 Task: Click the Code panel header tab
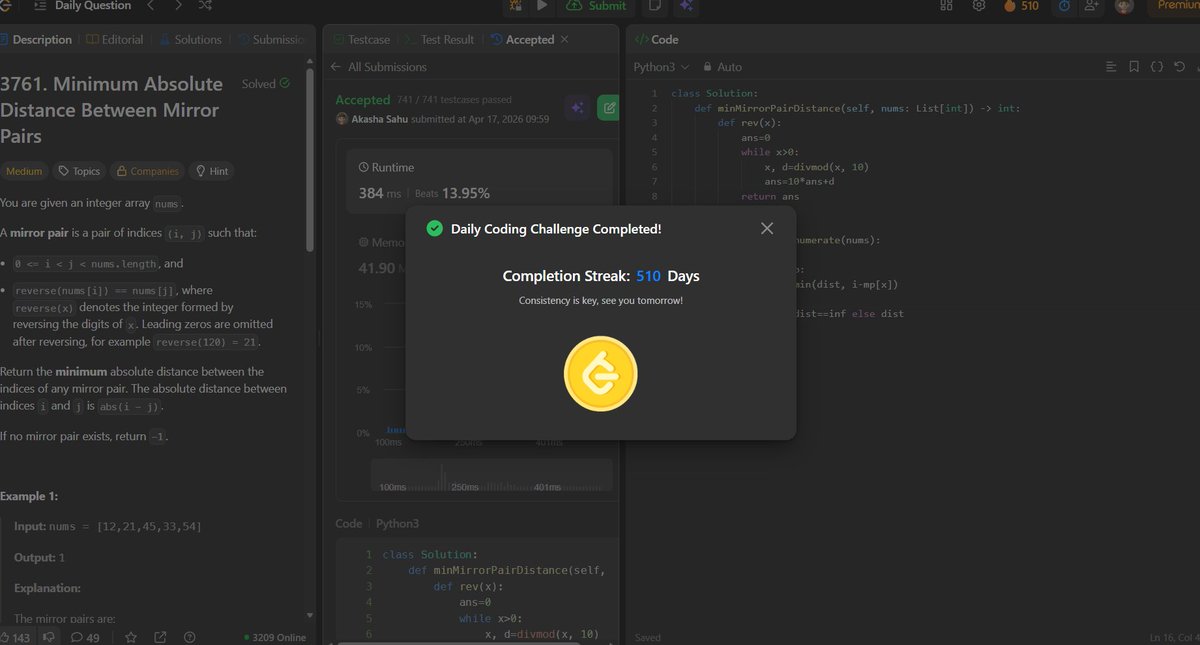click(657, 40)
